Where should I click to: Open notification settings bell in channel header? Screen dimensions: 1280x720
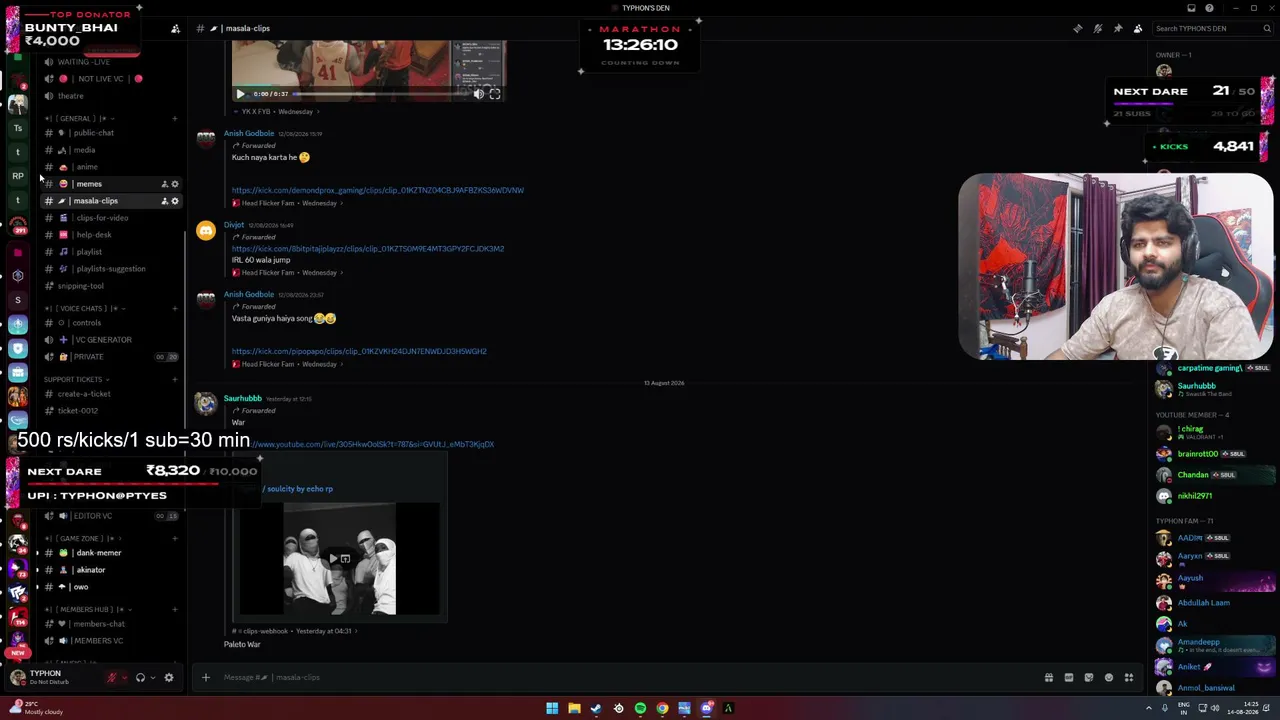1097,29
